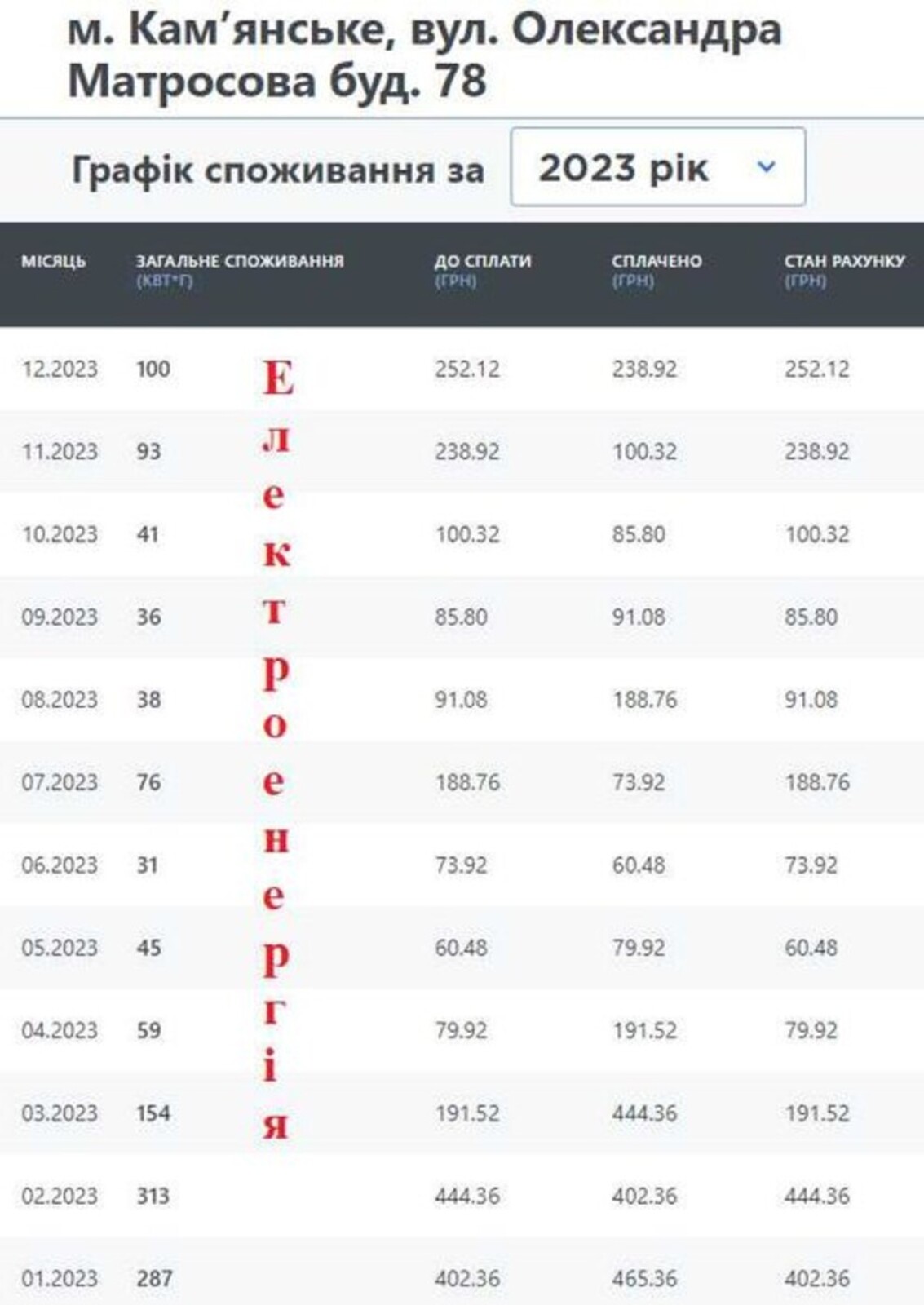924x1305 pixels.
Task: Click paid amount 465.36 for 01.2023
Action: click(x=644, y=1278)
